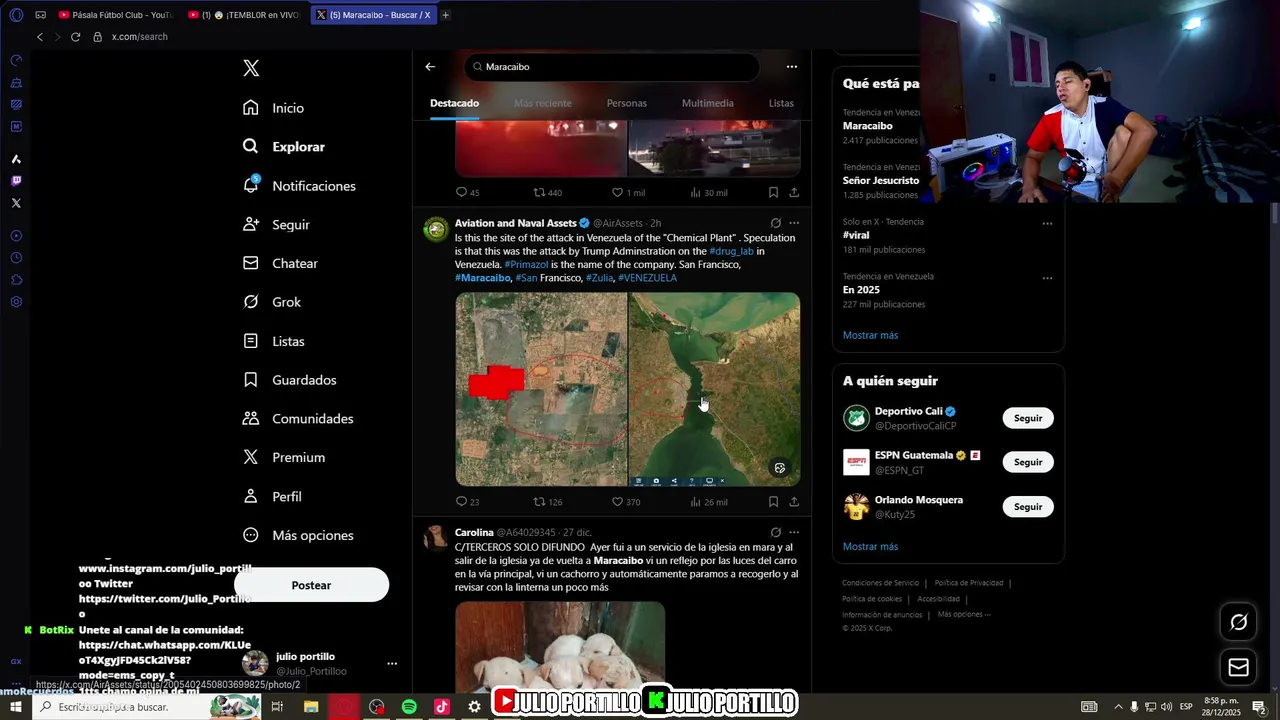Click the X logo above Inicio
The image size is (1280, 720).
click(251, 68)
